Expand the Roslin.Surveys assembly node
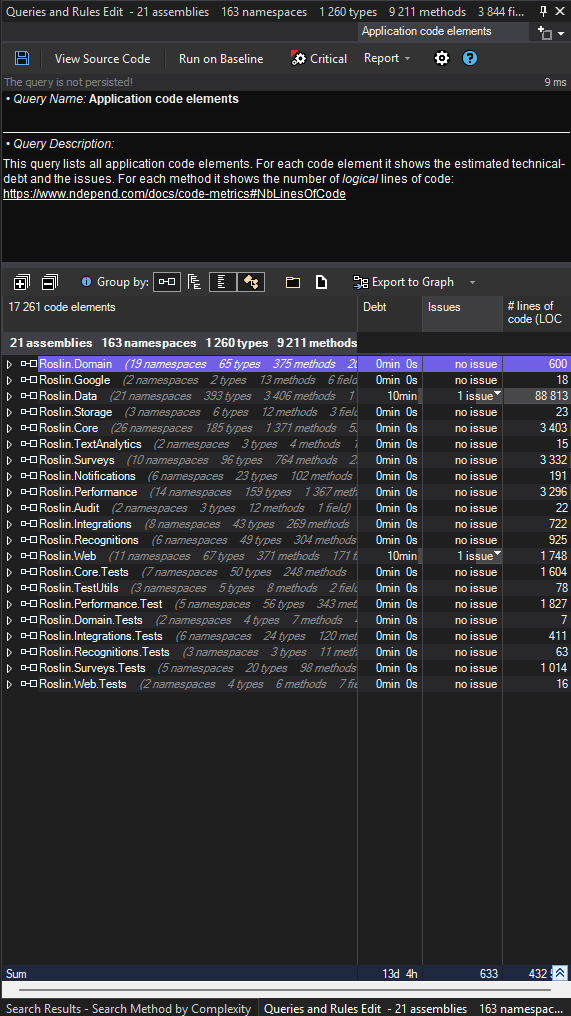The height and width of the screenshot is (1016, 571). pos(9,460)
